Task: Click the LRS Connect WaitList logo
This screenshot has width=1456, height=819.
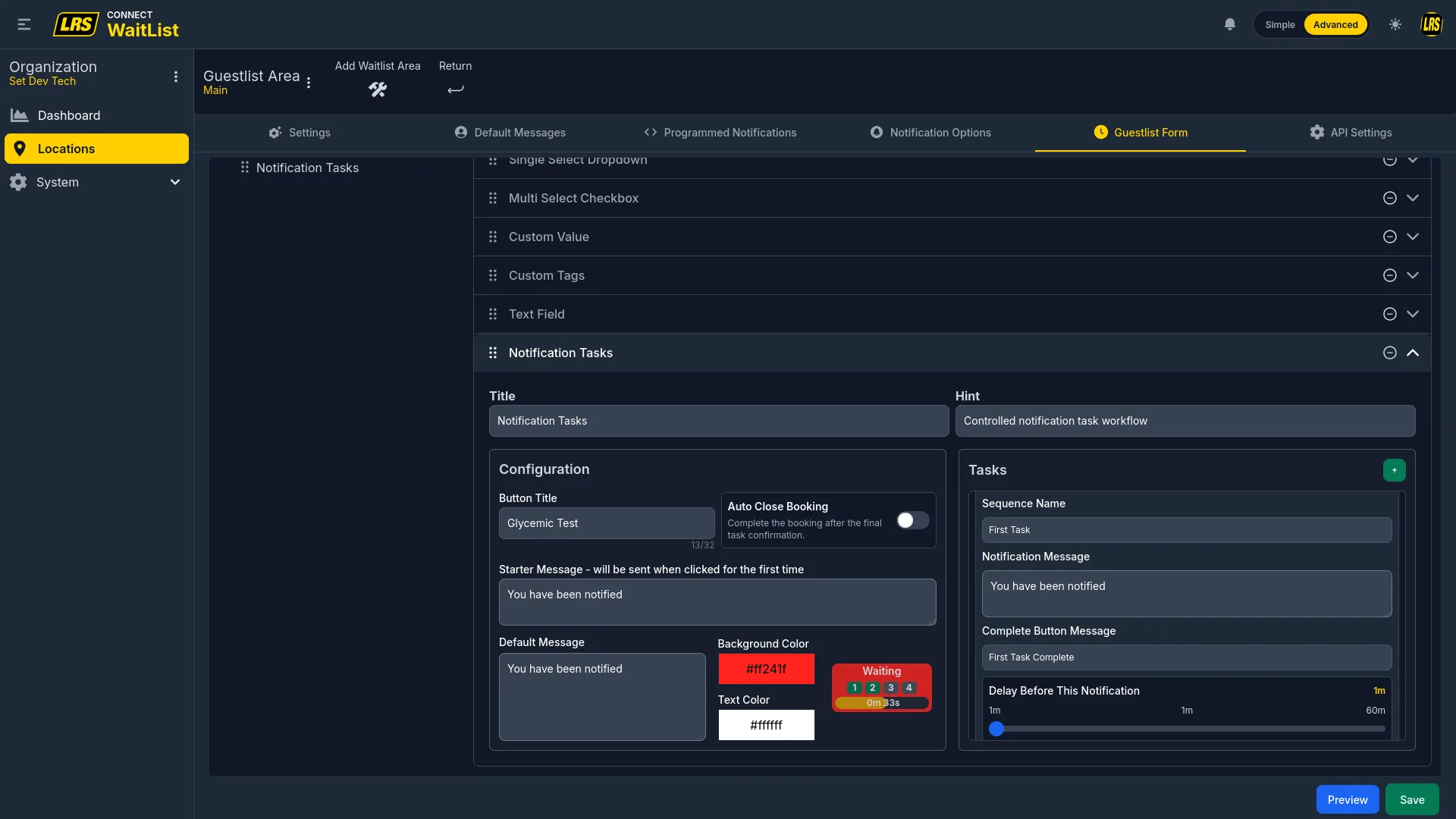Action: pos(116,24)
